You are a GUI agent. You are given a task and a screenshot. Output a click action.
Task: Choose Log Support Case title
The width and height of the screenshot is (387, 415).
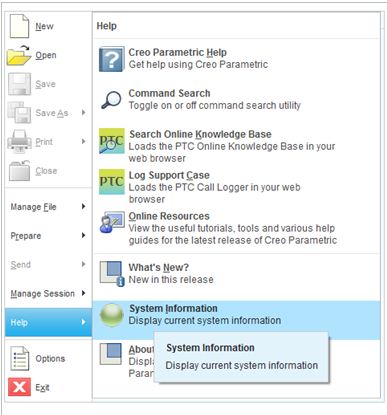coord(169,175)
